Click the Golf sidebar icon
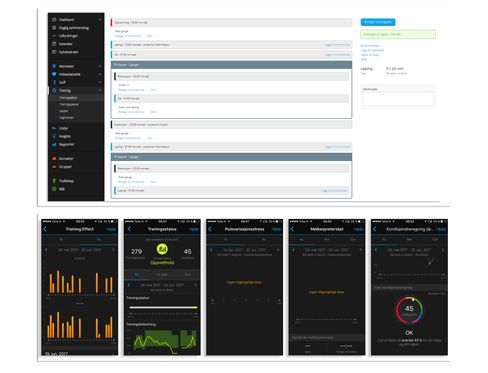The image size is (488, 373). point(54,82)
